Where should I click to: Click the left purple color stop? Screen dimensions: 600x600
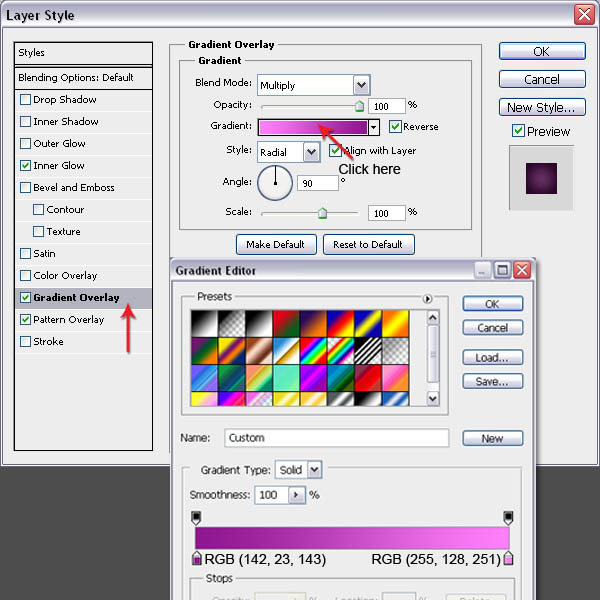(196, 558)
